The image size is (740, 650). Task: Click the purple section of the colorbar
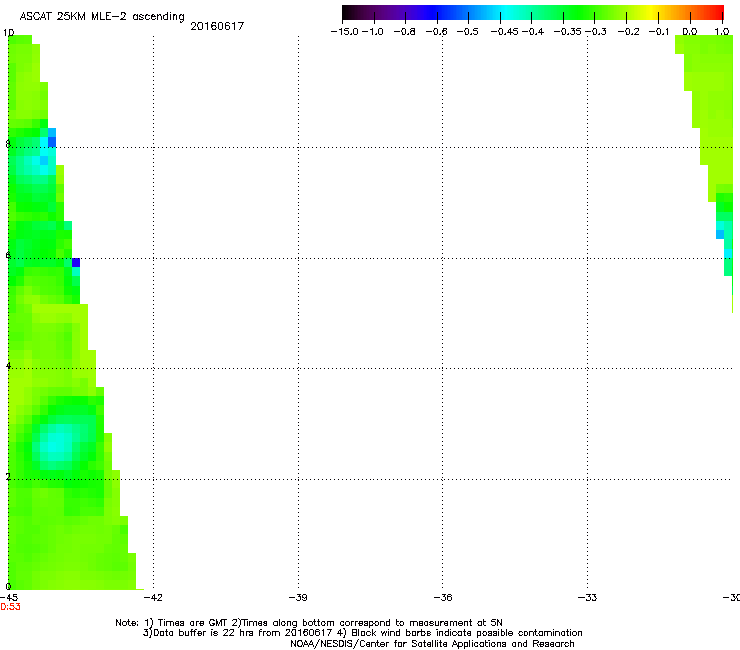coord(396,13)
